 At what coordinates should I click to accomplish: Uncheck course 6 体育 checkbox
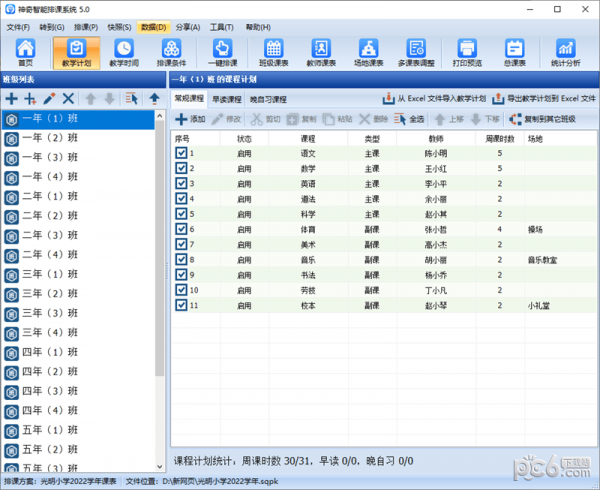point(181,229)
